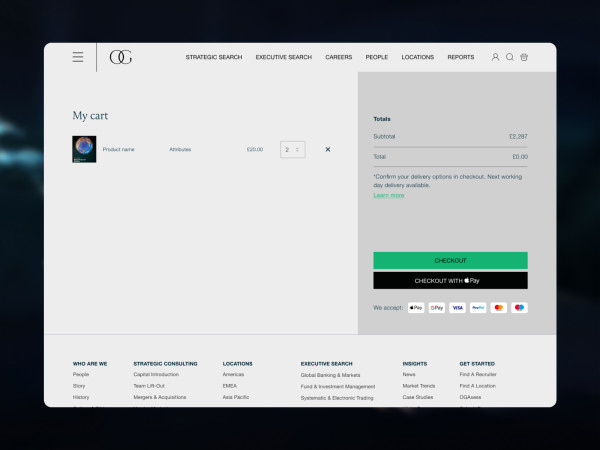
Task: Go to the Careers page
Action: point(338,57)
